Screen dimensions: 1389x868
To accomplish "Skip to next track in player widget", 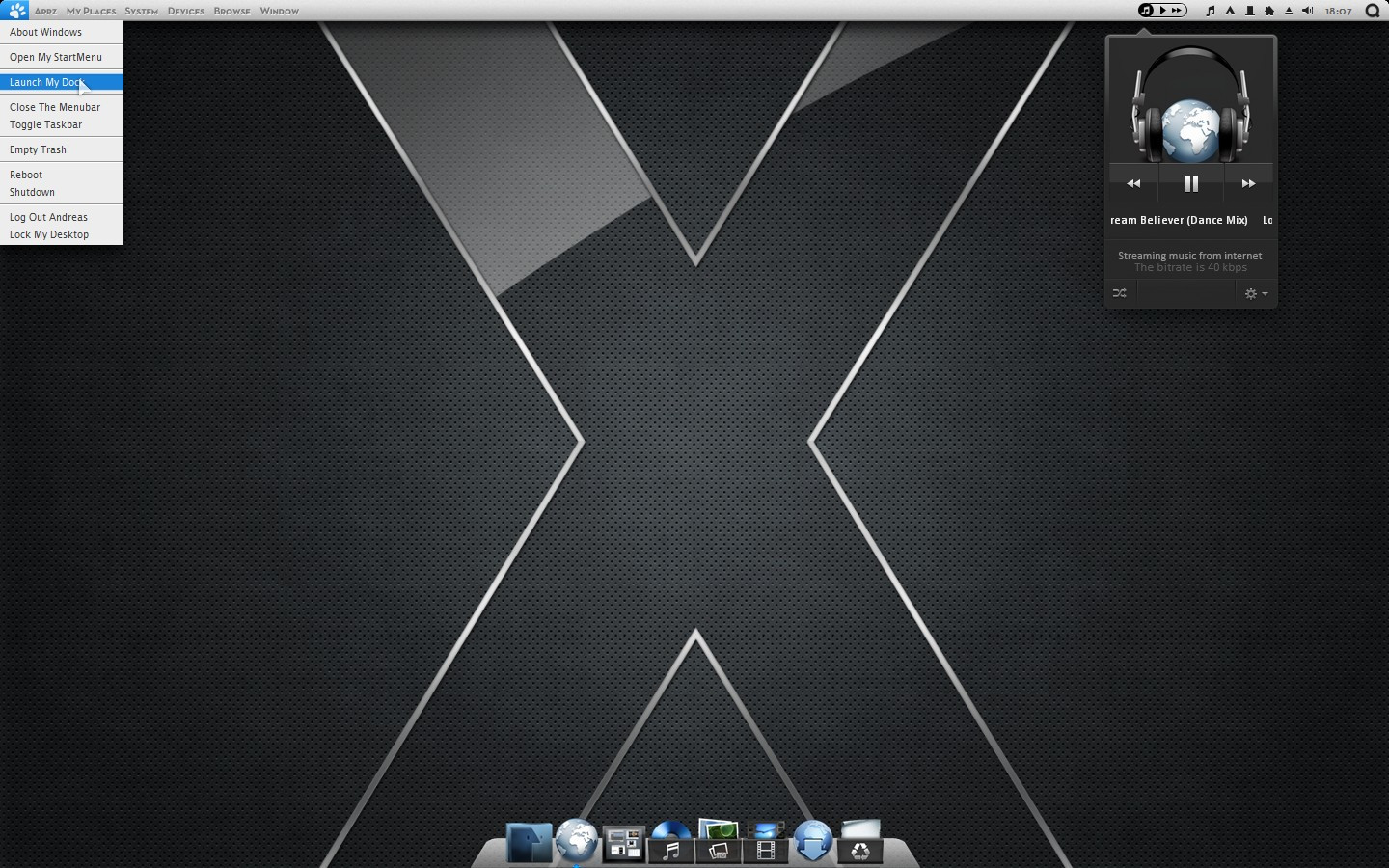I will (1248, 183).
